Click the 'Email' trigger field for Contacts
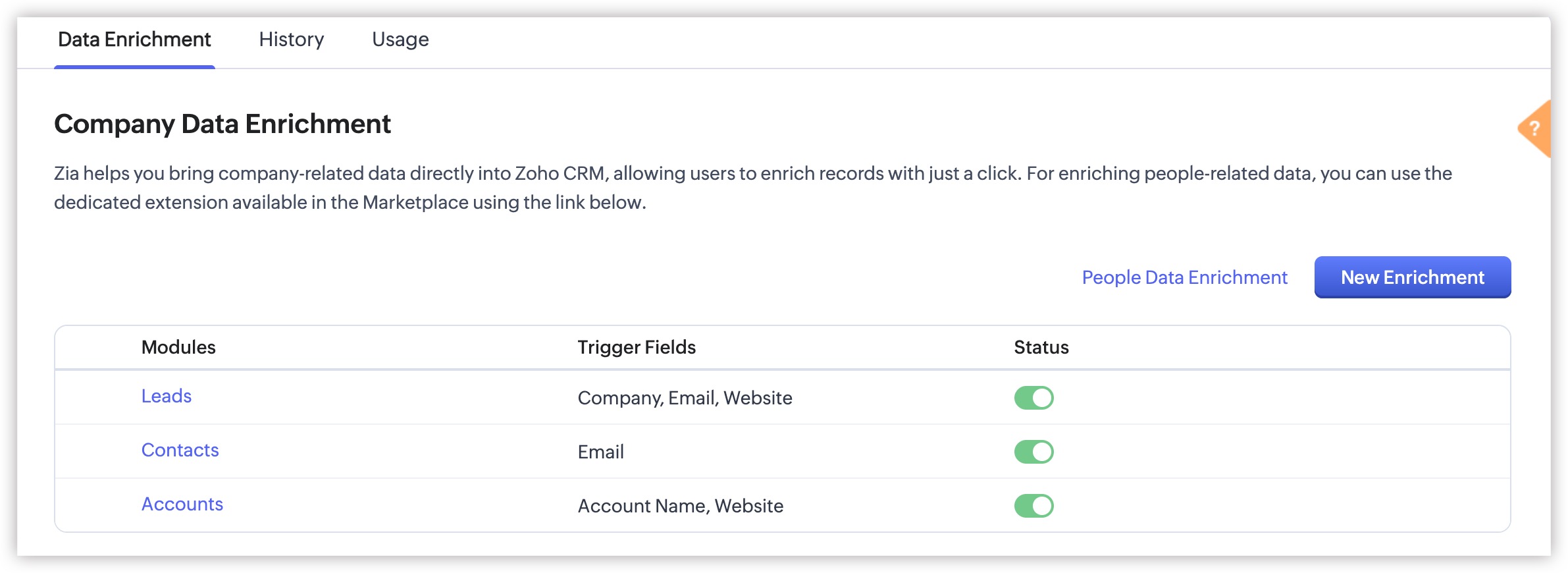This screenshot has width=1568, height=573. [x=600, y=452]
